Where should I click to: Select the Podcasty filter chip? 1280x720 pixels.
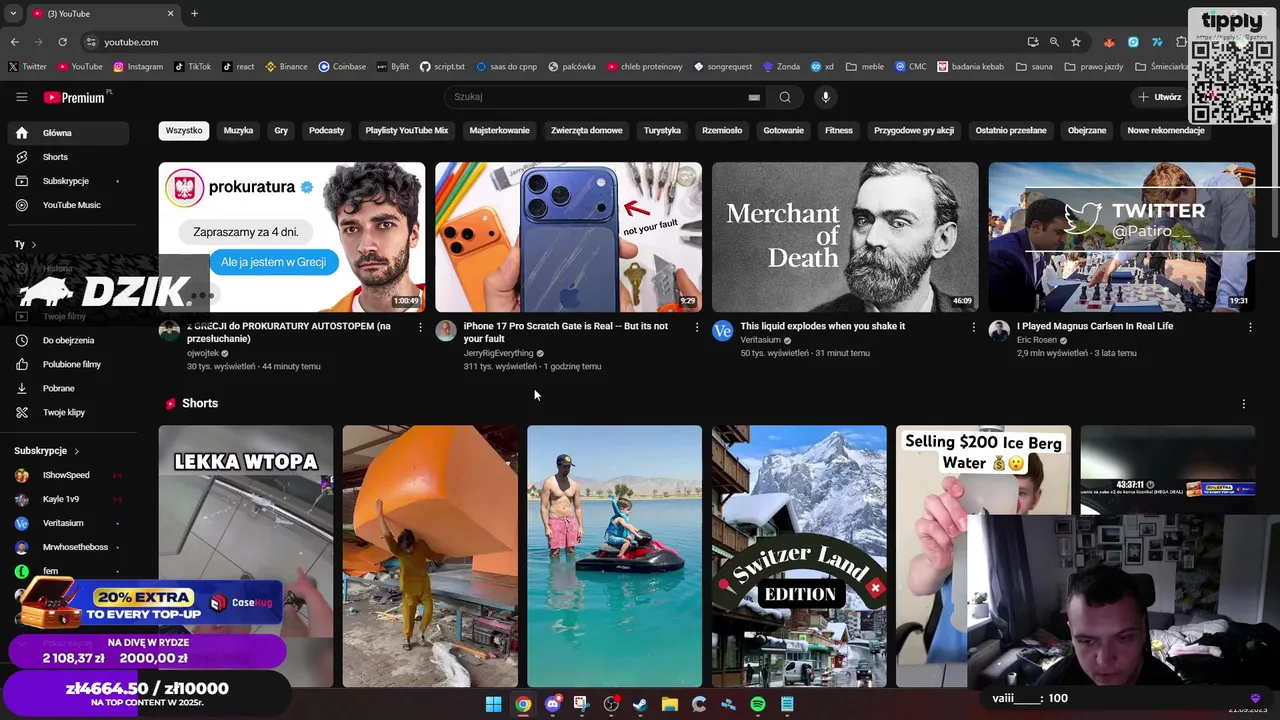(x=326, y=130)
